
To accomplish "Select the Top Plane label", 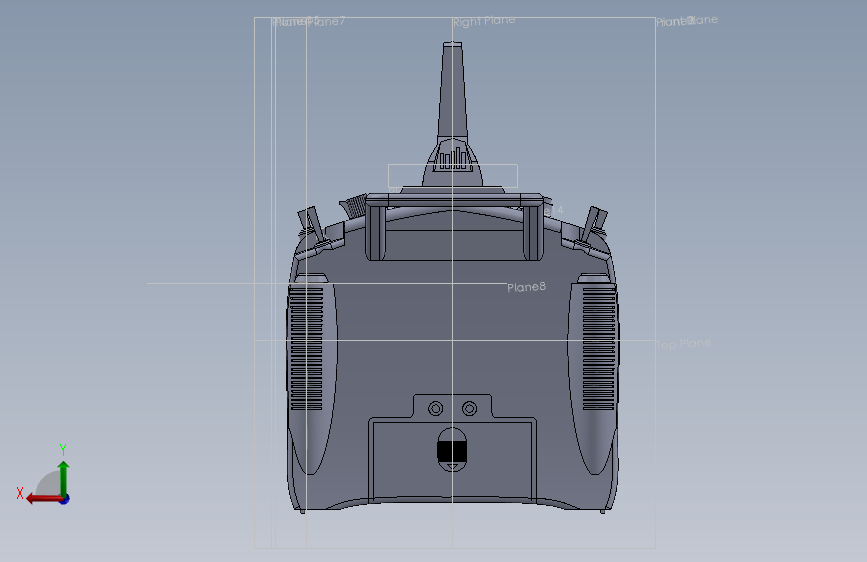I will [x=683, y=344].
